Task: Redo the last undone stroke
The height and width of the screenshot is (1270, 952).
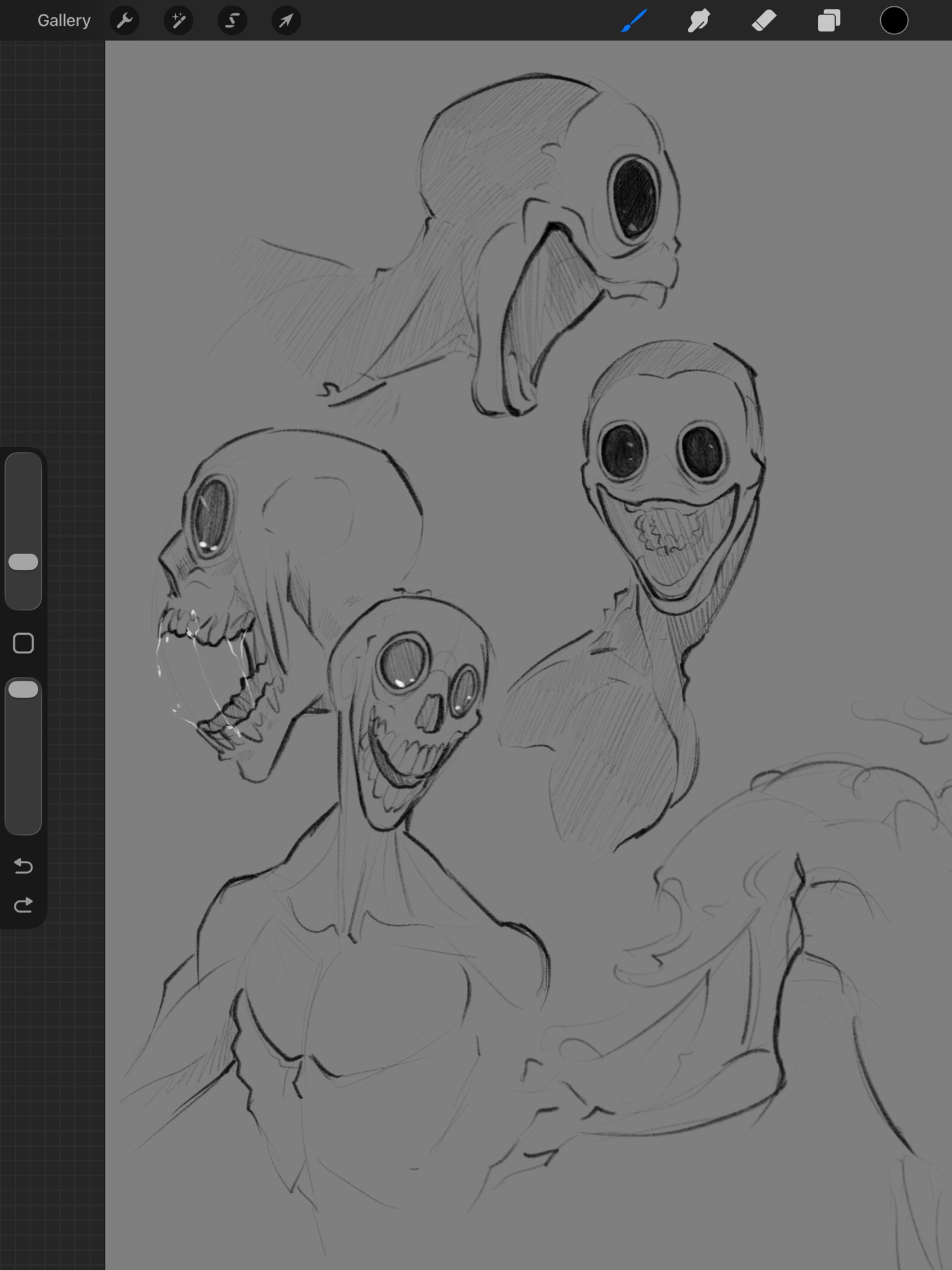Action: [x=23, y=906]
